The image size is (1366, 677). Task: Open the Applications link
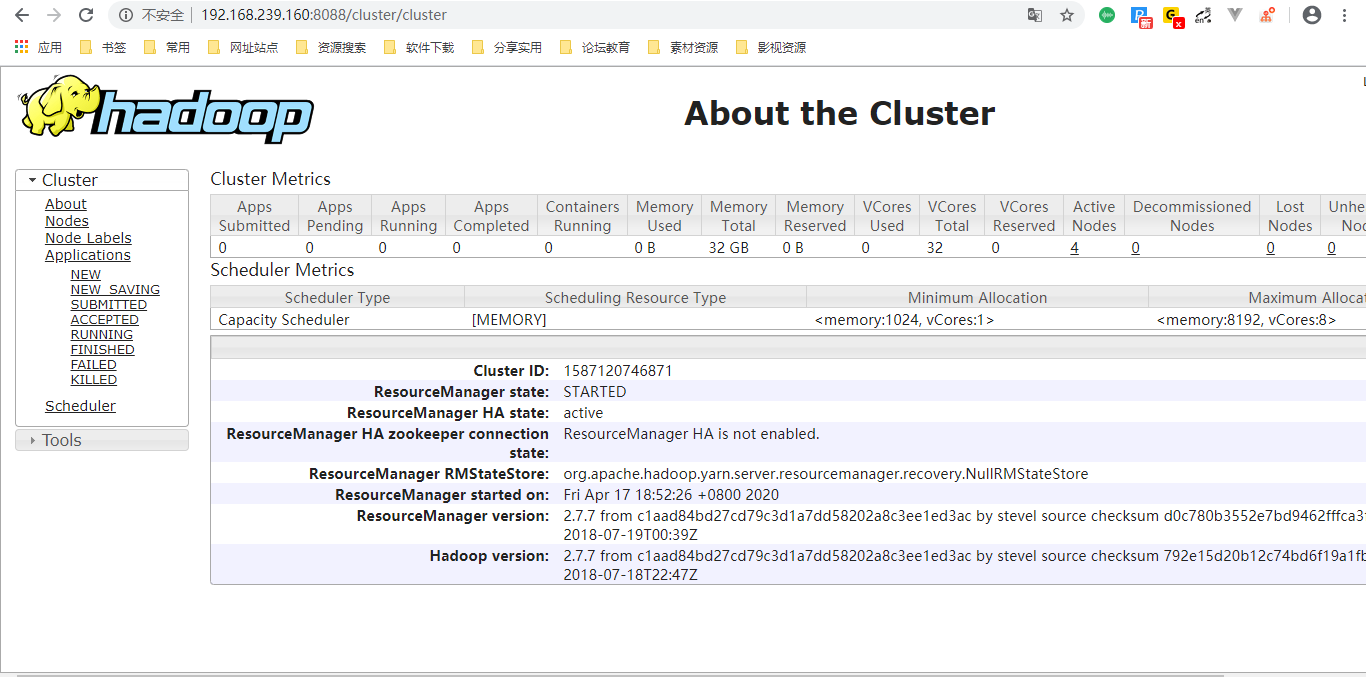click(88, 255)
